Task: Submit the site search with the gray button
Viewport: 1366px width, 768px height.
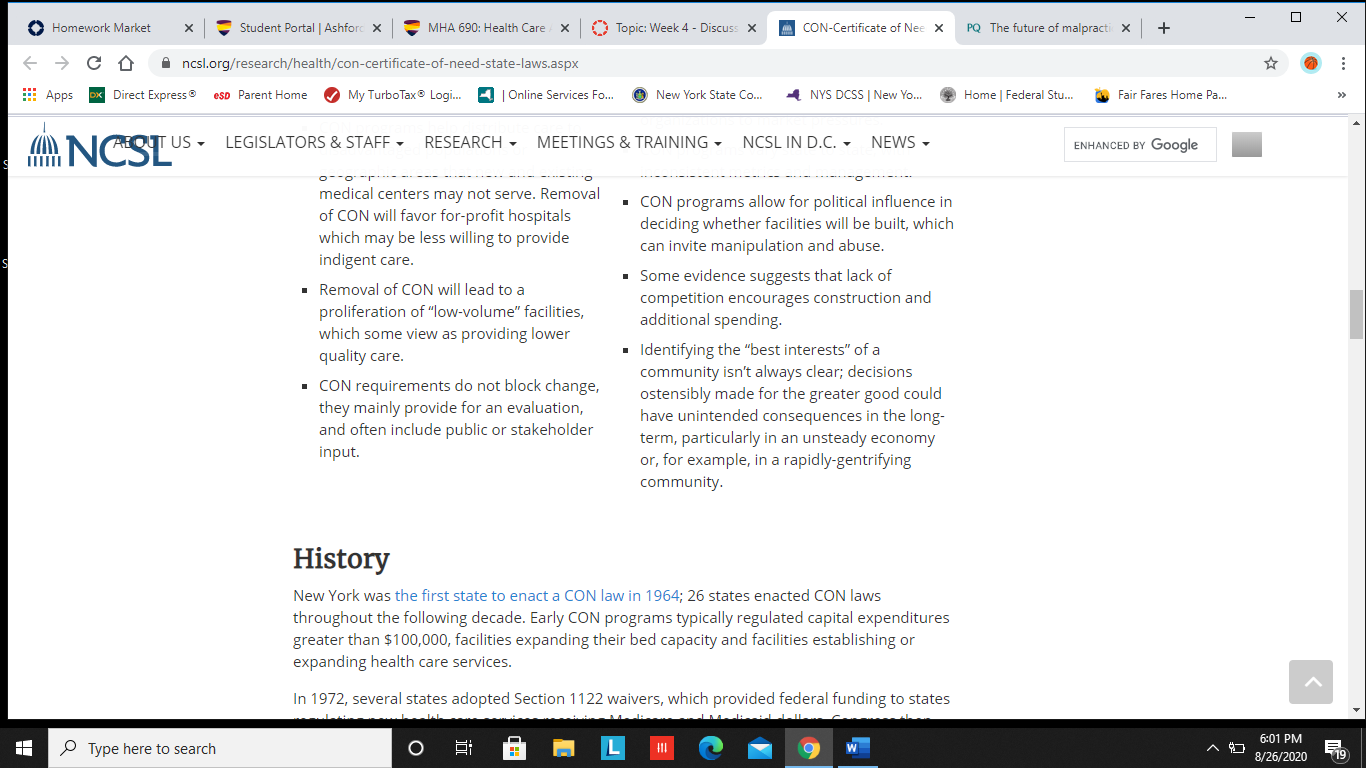Action: [x=1247, y=145]
